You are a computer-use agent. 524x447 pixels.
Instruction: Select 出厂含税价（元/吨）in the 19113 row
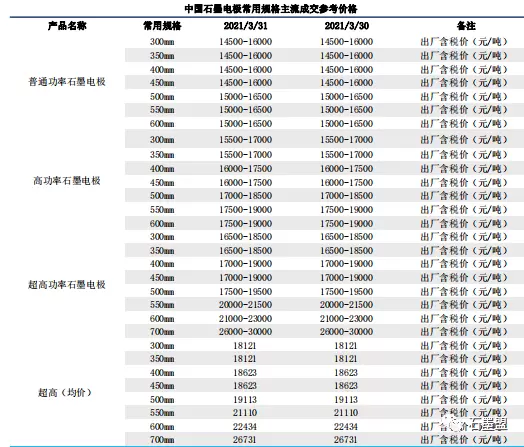click(x=464, y=400)
